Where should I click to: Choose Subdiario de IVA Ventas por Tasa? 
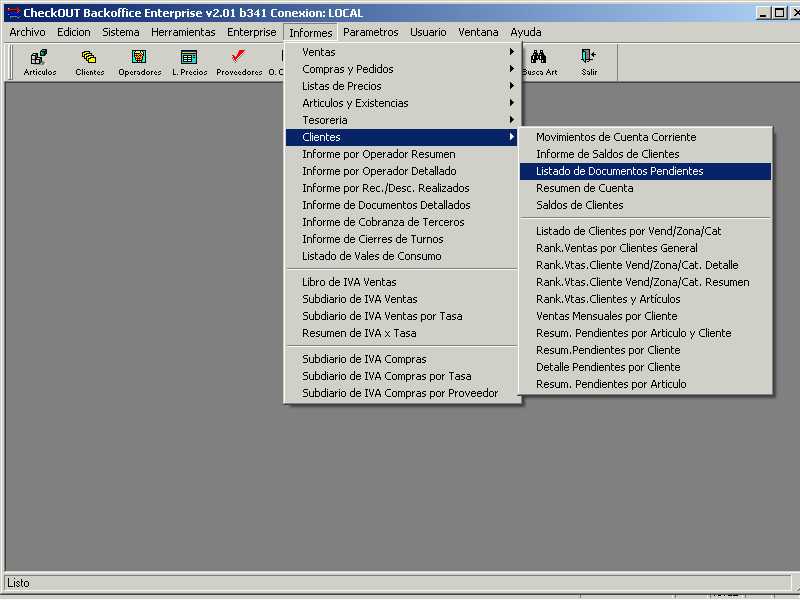(x=402, y=316)
